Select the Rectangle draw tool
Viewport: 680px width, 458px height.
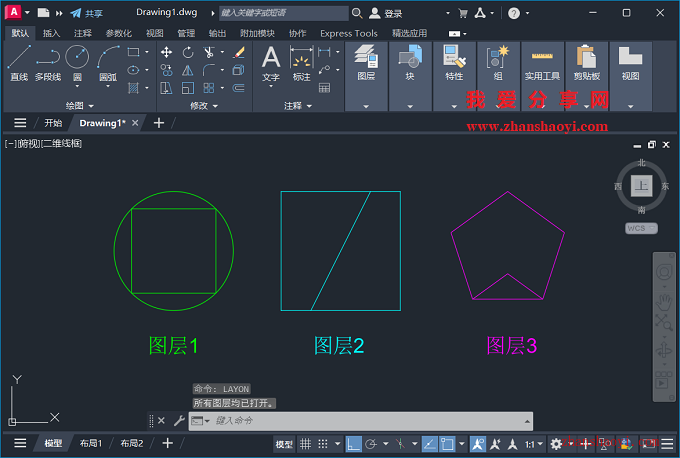(133, 52)
